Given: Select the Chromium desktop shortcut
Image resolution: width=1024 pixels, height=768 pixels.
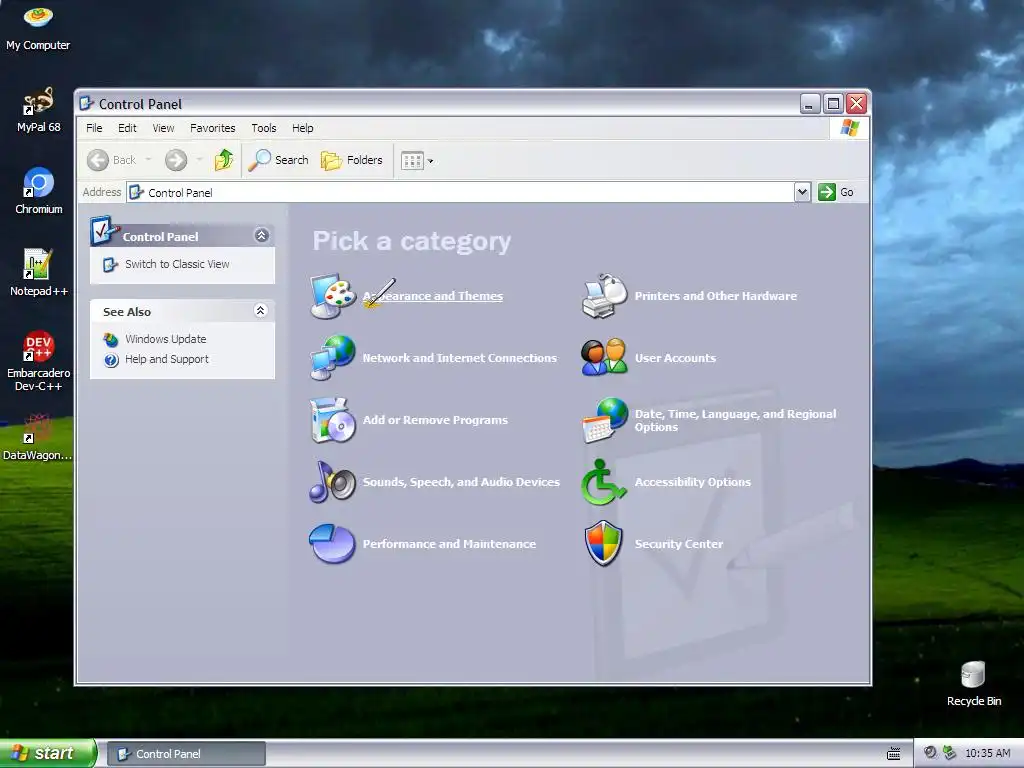Looking at the screenshot, I should (x=38, y=191).
